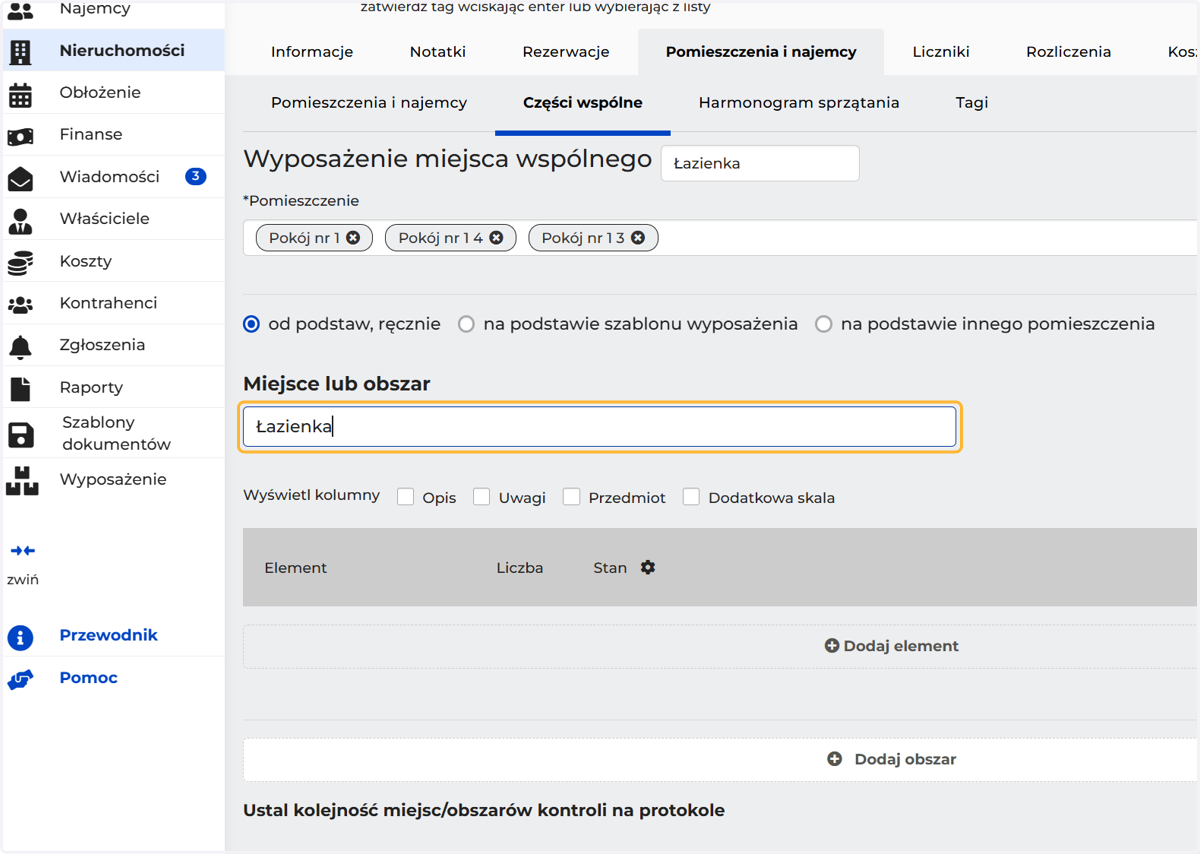
Task: Tick the Dodatkowa skala checkbox
Action: [691, 497]
